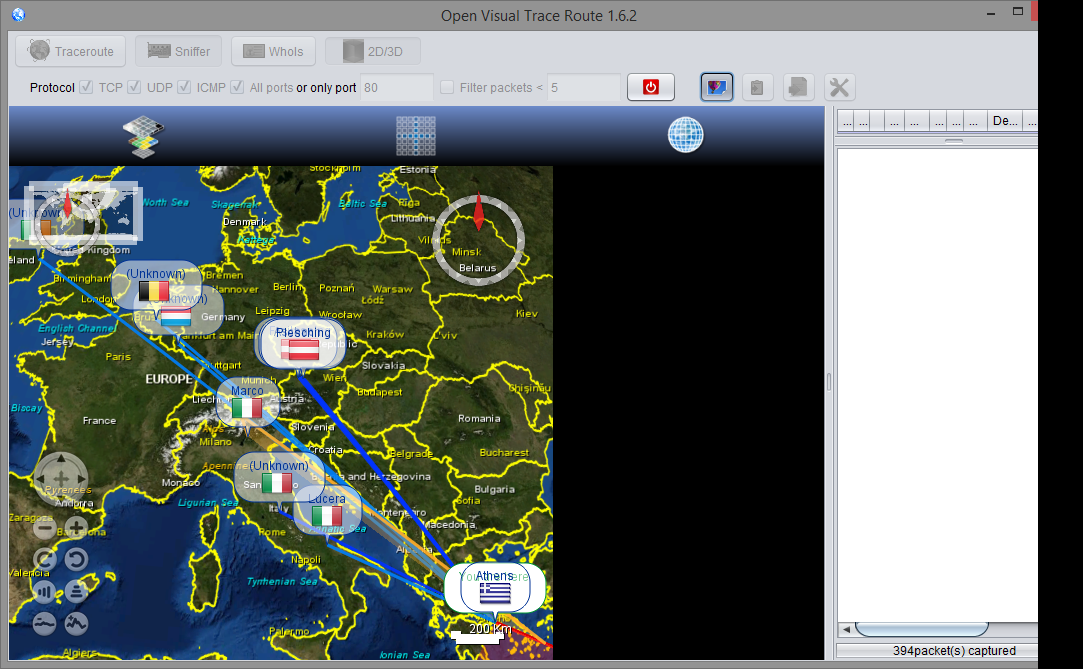
Task: Click the application globe icon in title bar
Action: pos(19,14)
